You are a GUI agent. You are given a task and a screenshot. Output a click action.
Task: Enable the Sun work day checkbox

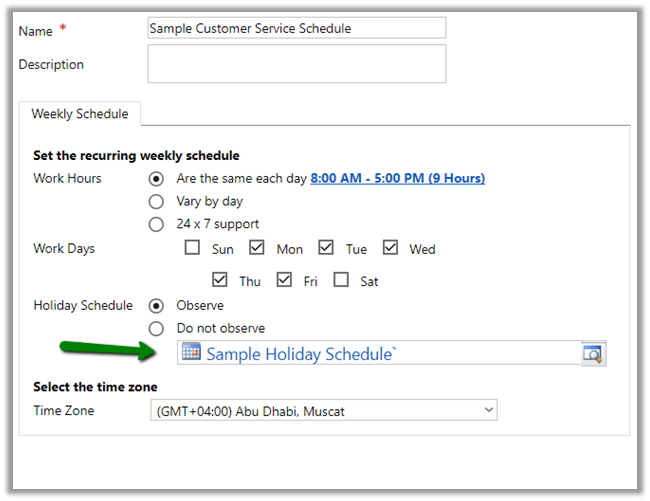[192, 248]
